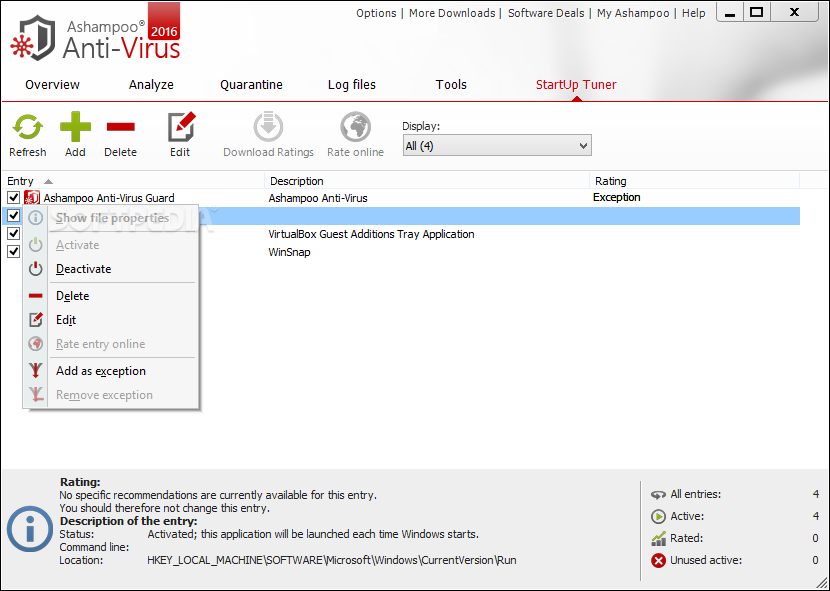
Task: Switch to the Analyze tab
Action: (151, 85)
